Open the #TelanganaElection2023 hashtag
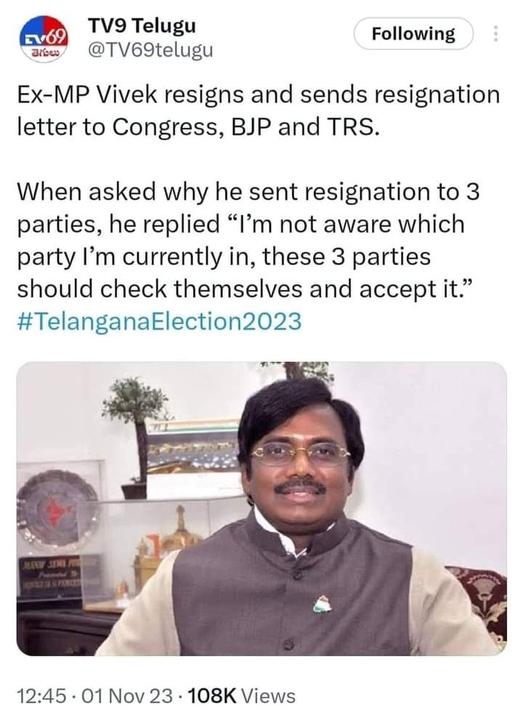Image resolution: width=523 pixels, height=720 pixels. coord(159,321)
